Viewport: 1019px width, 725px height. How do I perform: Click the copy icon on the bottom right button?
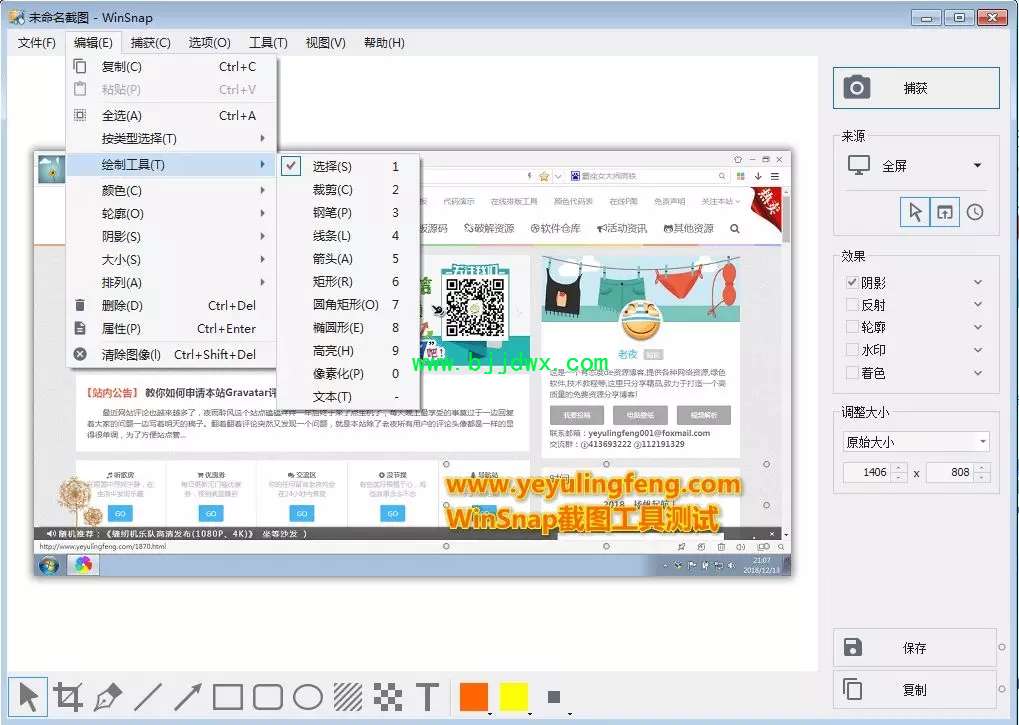pyautogui.click(x=853, y=689)
